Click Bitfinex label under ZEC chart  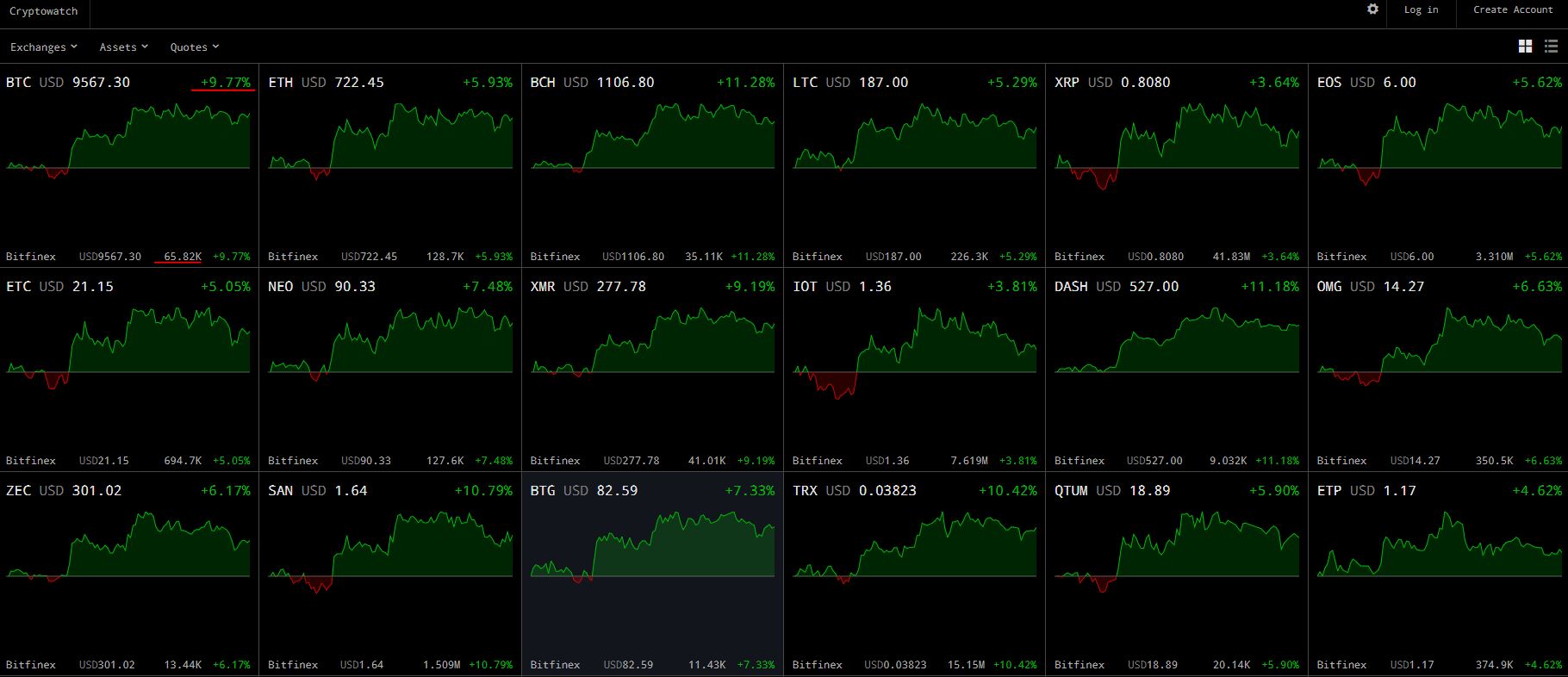31,665
